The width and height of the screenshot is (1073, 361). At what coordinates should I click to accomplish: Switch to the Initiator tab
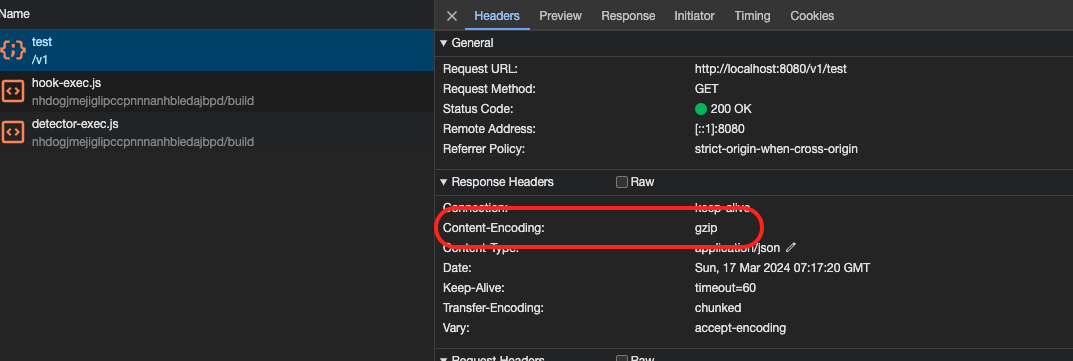tap(694, 16)
